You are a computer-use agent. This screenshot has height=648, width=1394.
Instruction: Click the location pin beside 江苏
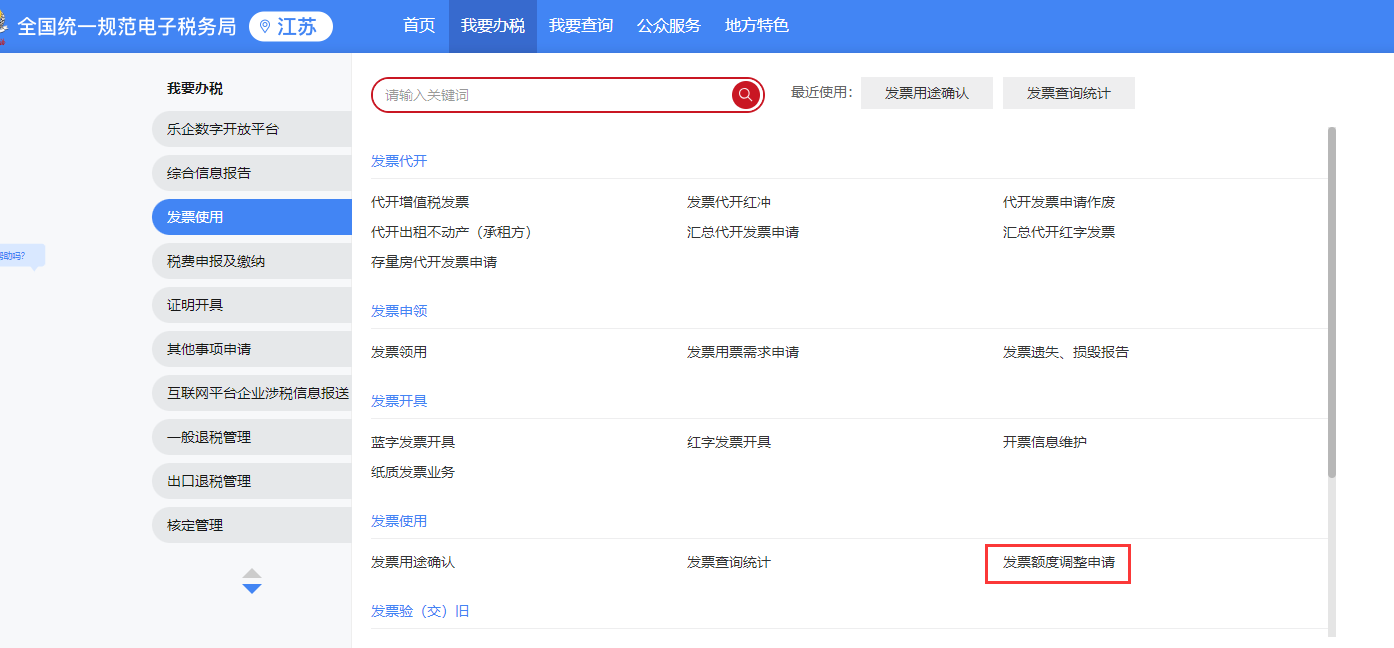[265, 27]
